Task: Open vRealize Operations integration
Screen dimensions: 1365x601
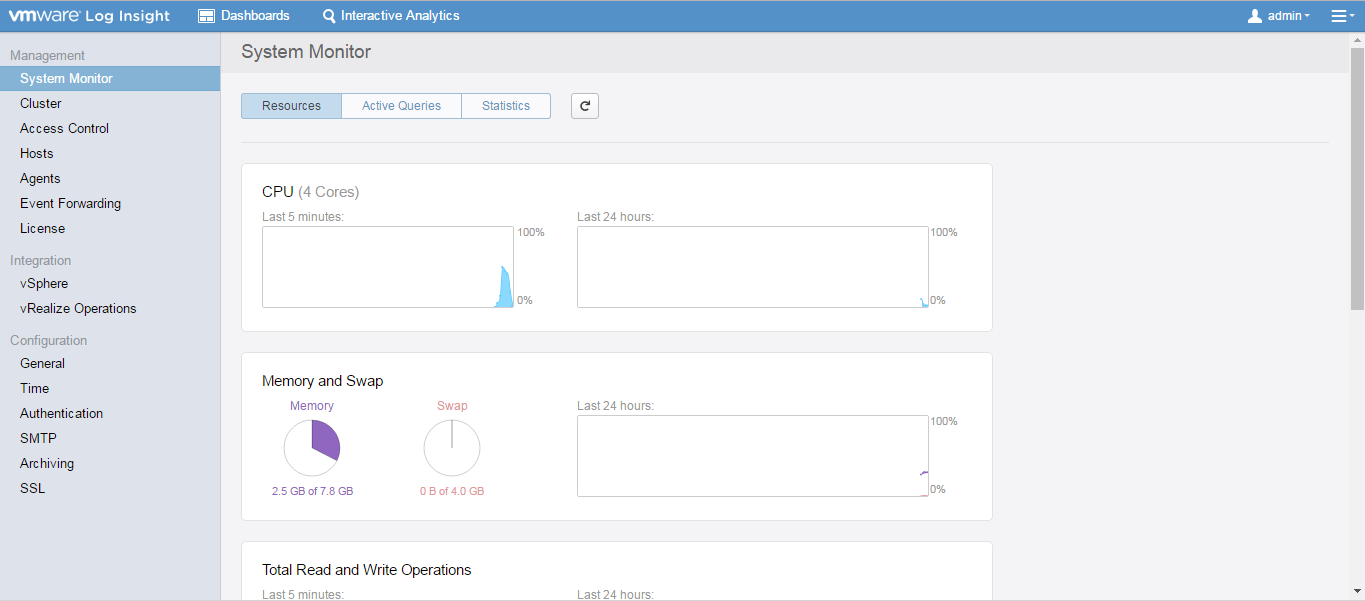Action: (78, 308)
